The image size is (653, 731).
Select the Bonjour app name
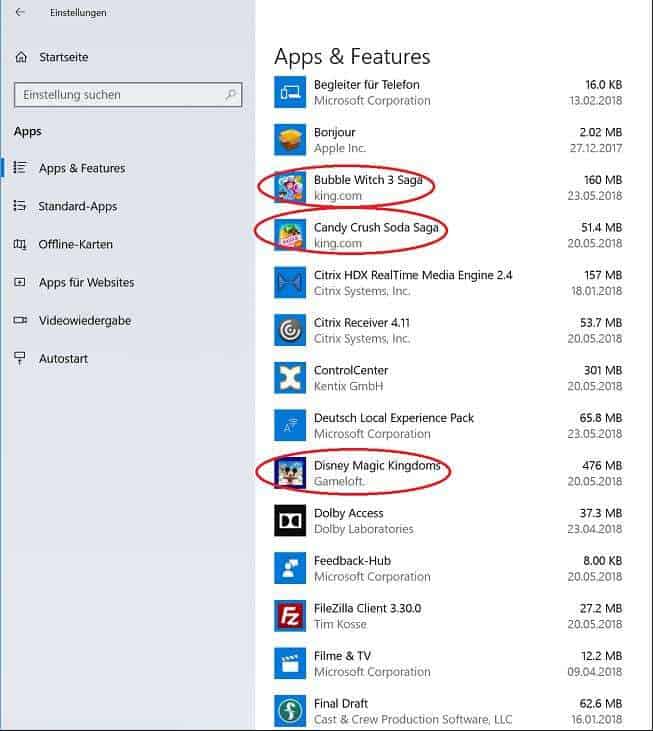pos(335,133)
